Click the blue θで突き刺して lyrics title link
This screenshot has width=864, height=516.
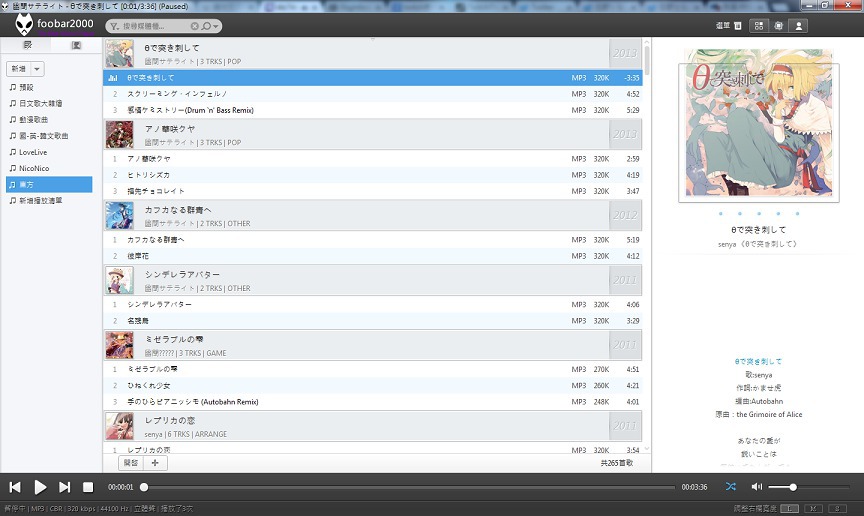click(758, 362)
